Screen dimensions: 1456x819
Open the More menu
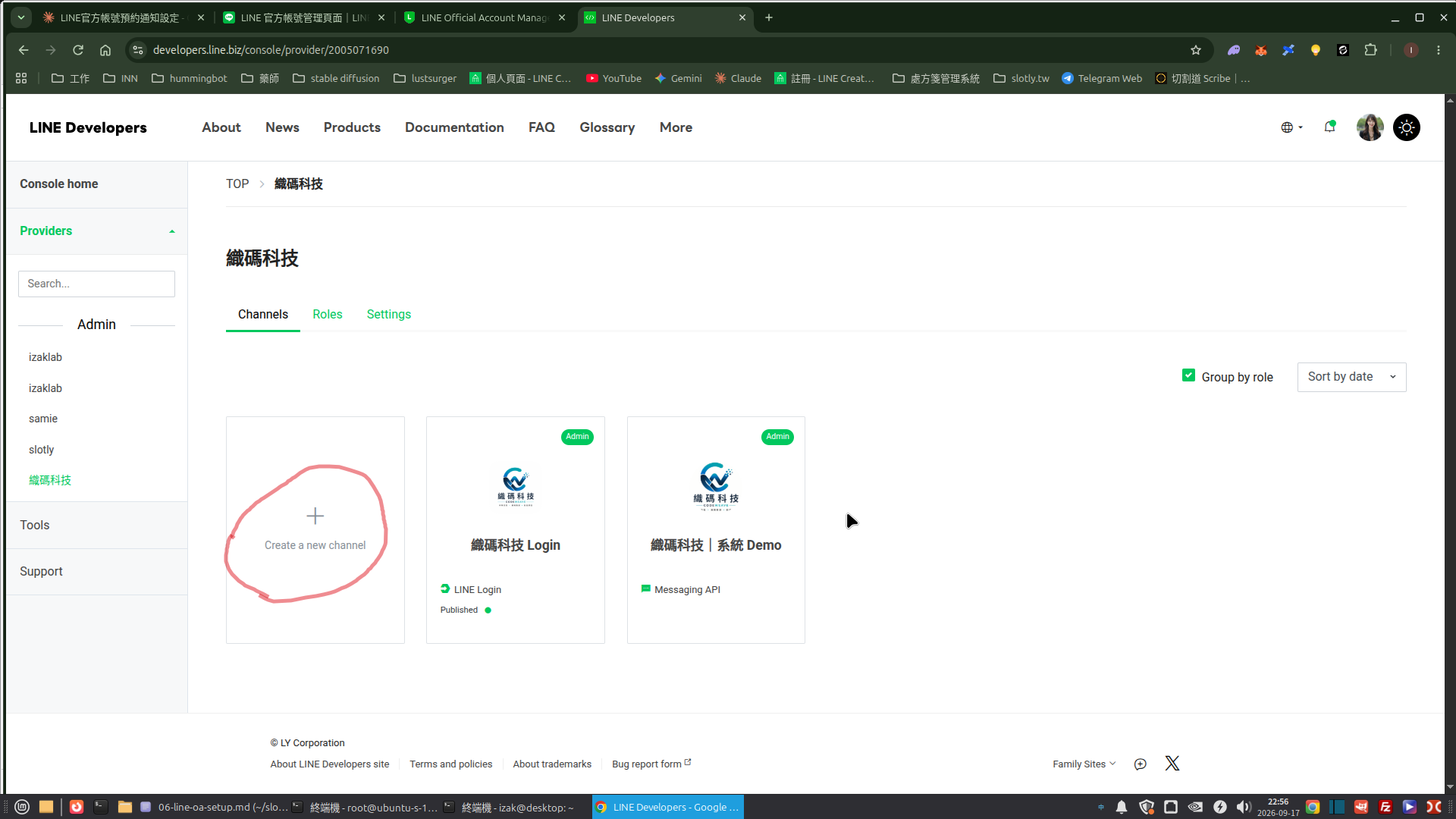676,127
